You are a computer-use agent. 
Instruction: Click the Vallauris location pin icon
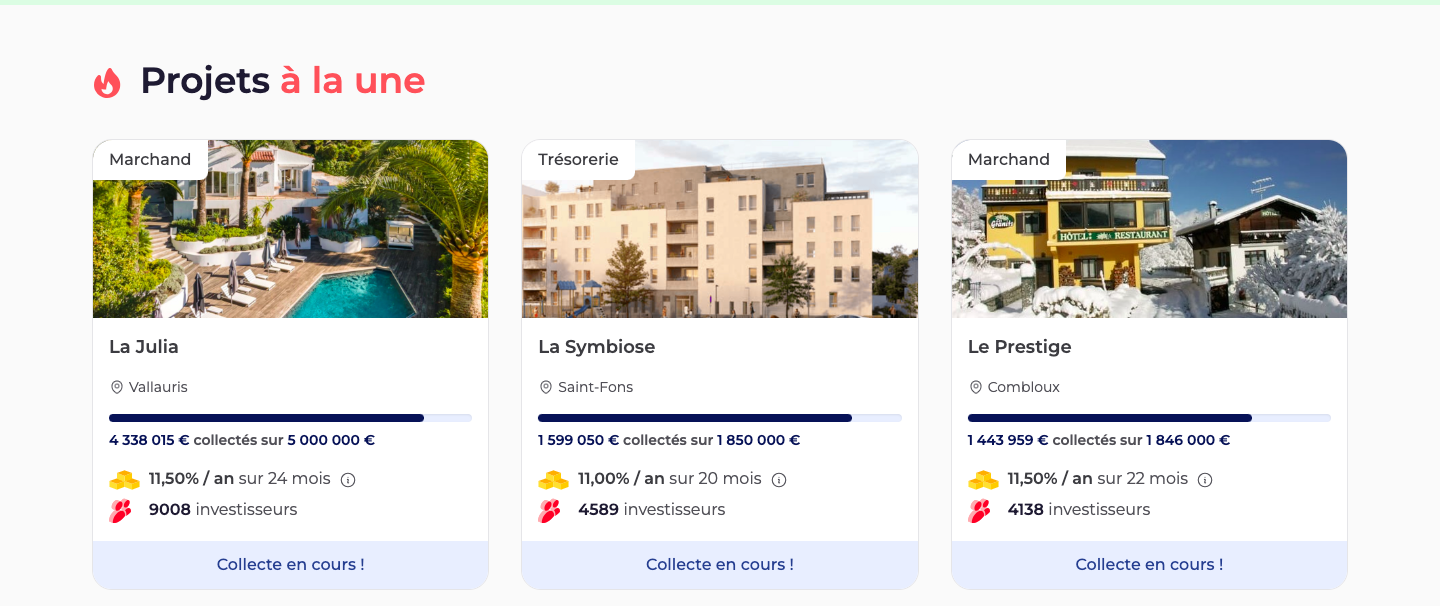[116, 387]
